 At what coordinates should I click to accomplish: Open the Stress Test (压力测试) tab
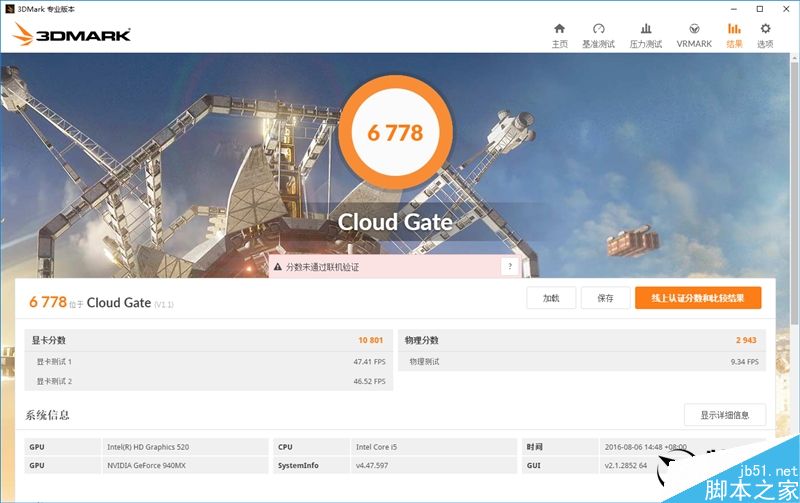[x=645, y=36]
